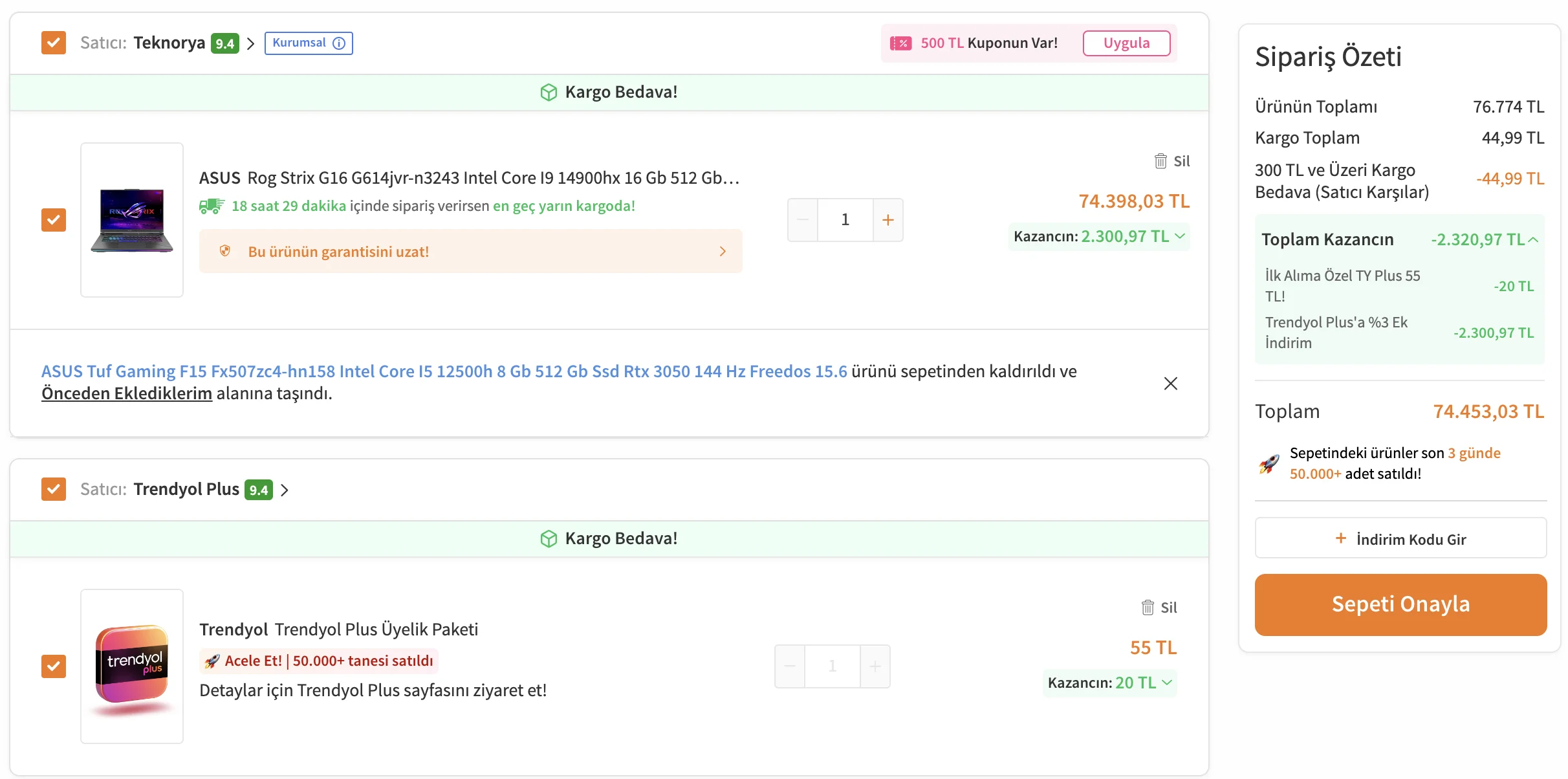Click the shield icon in warranty banner

click(x=225, y=251)
